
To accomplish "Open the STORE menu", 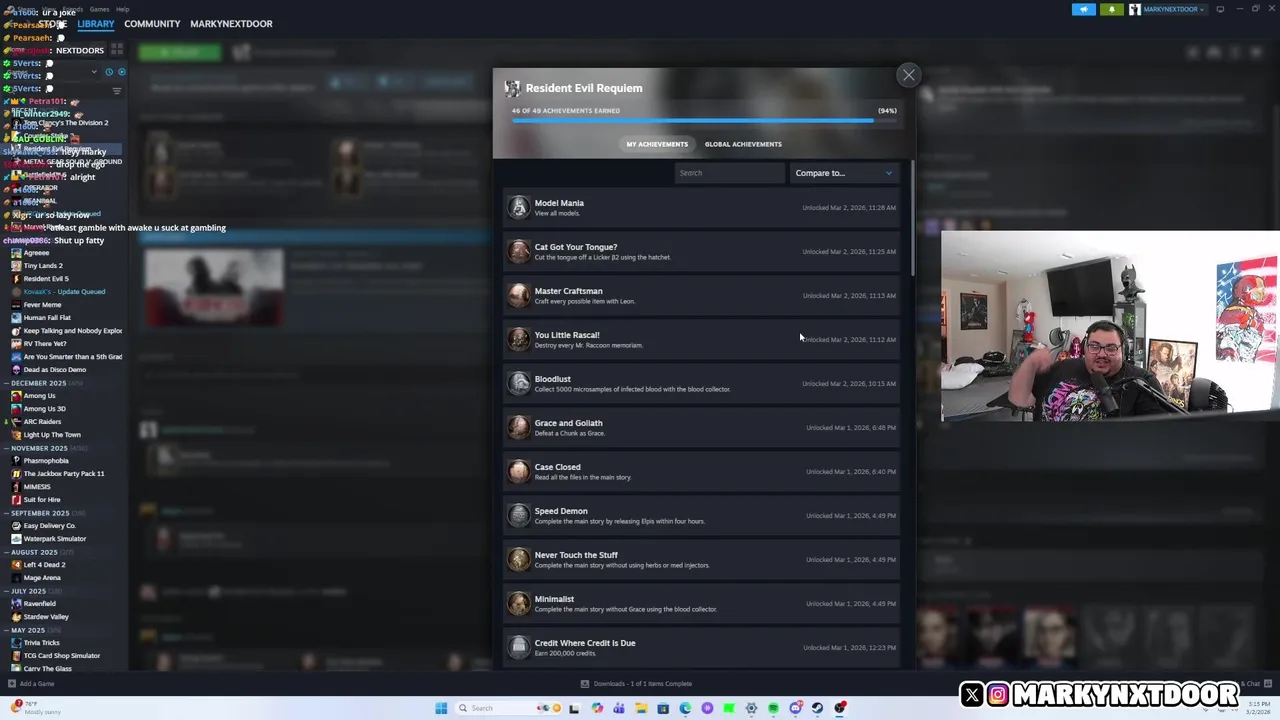I will pyautogui.click(x=52, y=24).
